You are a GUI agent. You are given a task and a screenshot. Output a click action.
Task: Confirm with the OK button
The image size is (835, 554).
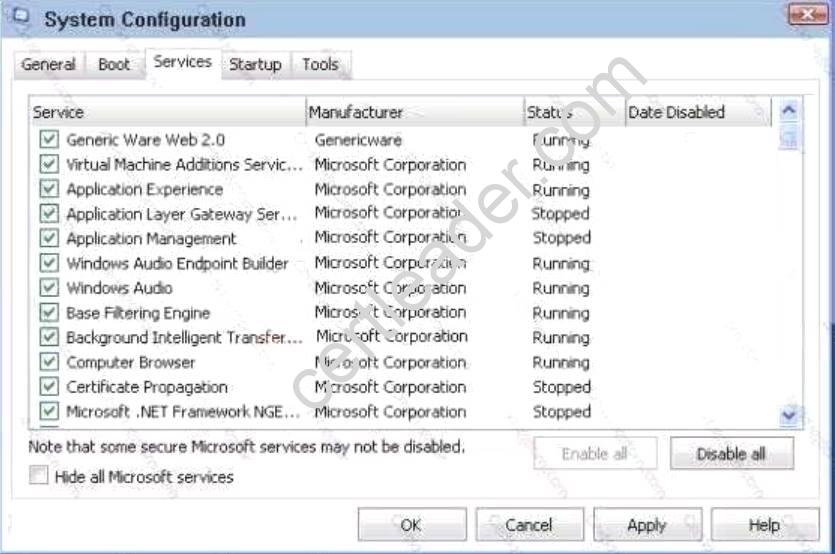[x=412, y=525]
